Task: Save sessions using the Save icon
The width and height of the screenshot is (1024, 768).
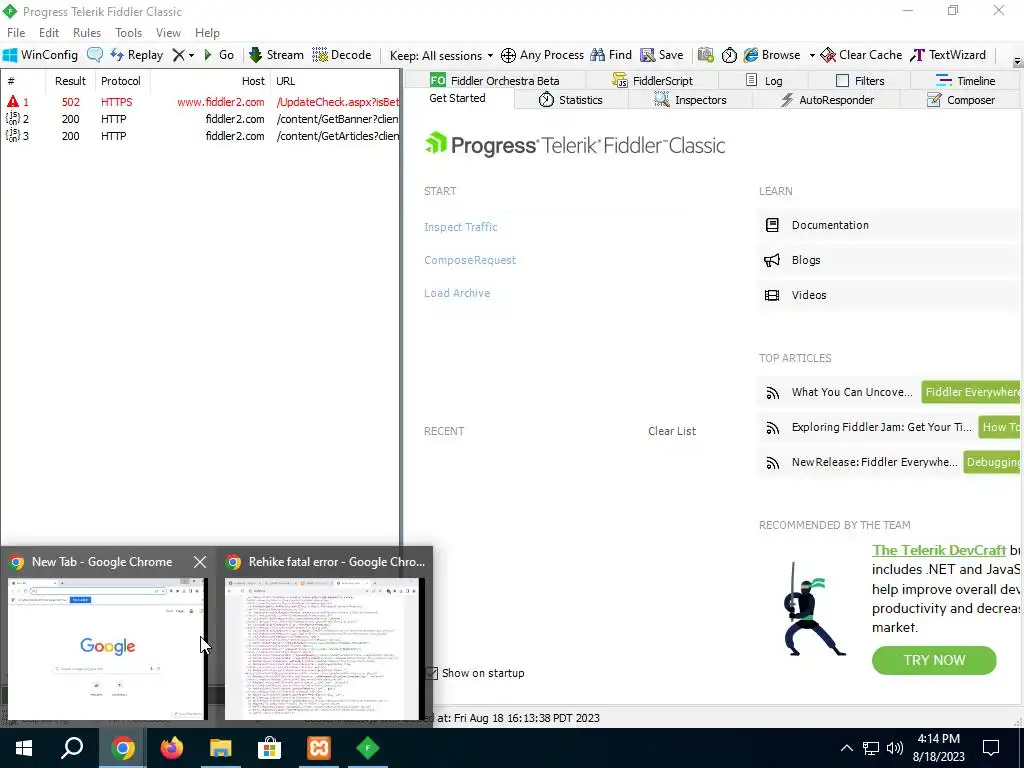Action: (x=662, y=55)
